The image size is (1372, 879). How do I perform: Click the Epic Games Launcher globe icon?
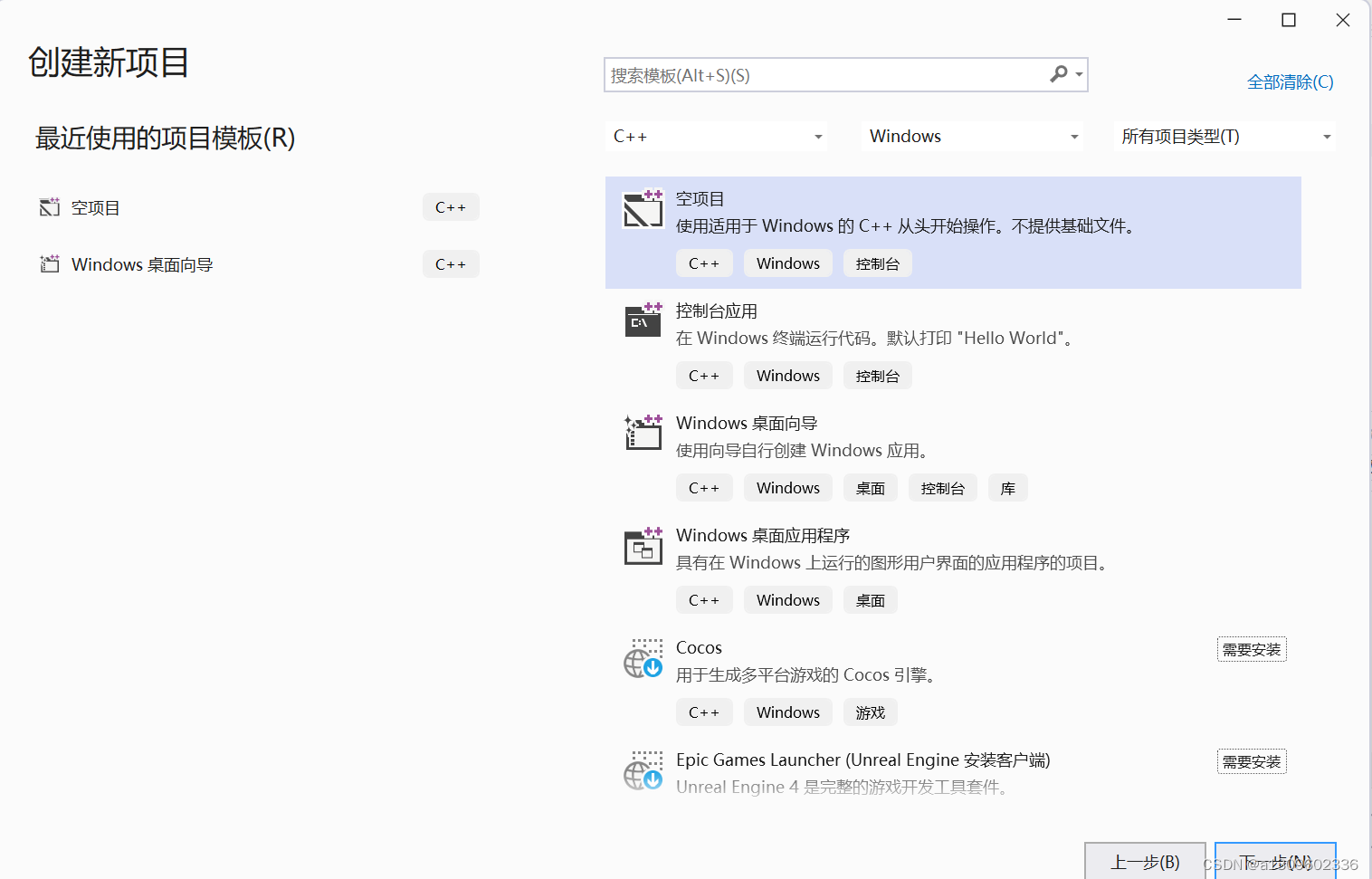tap(643, 772)
